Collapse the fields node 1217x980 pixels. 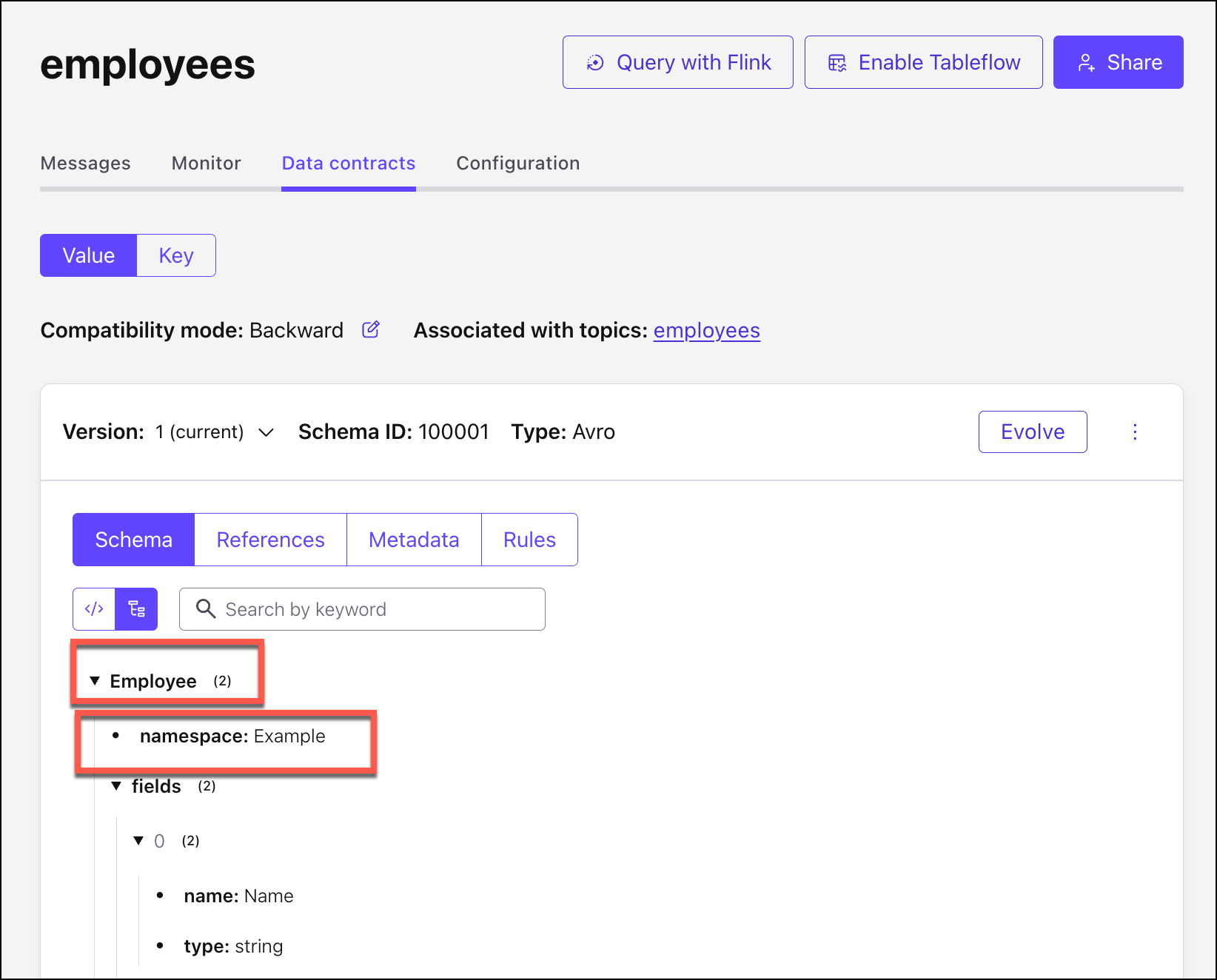(116, 786)
